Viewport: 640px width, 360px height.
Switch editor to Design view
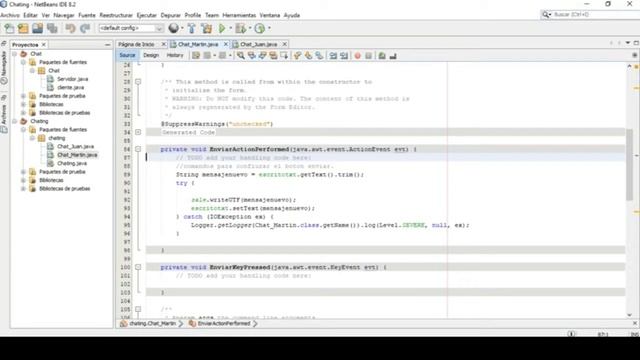[x=151, y=55]
